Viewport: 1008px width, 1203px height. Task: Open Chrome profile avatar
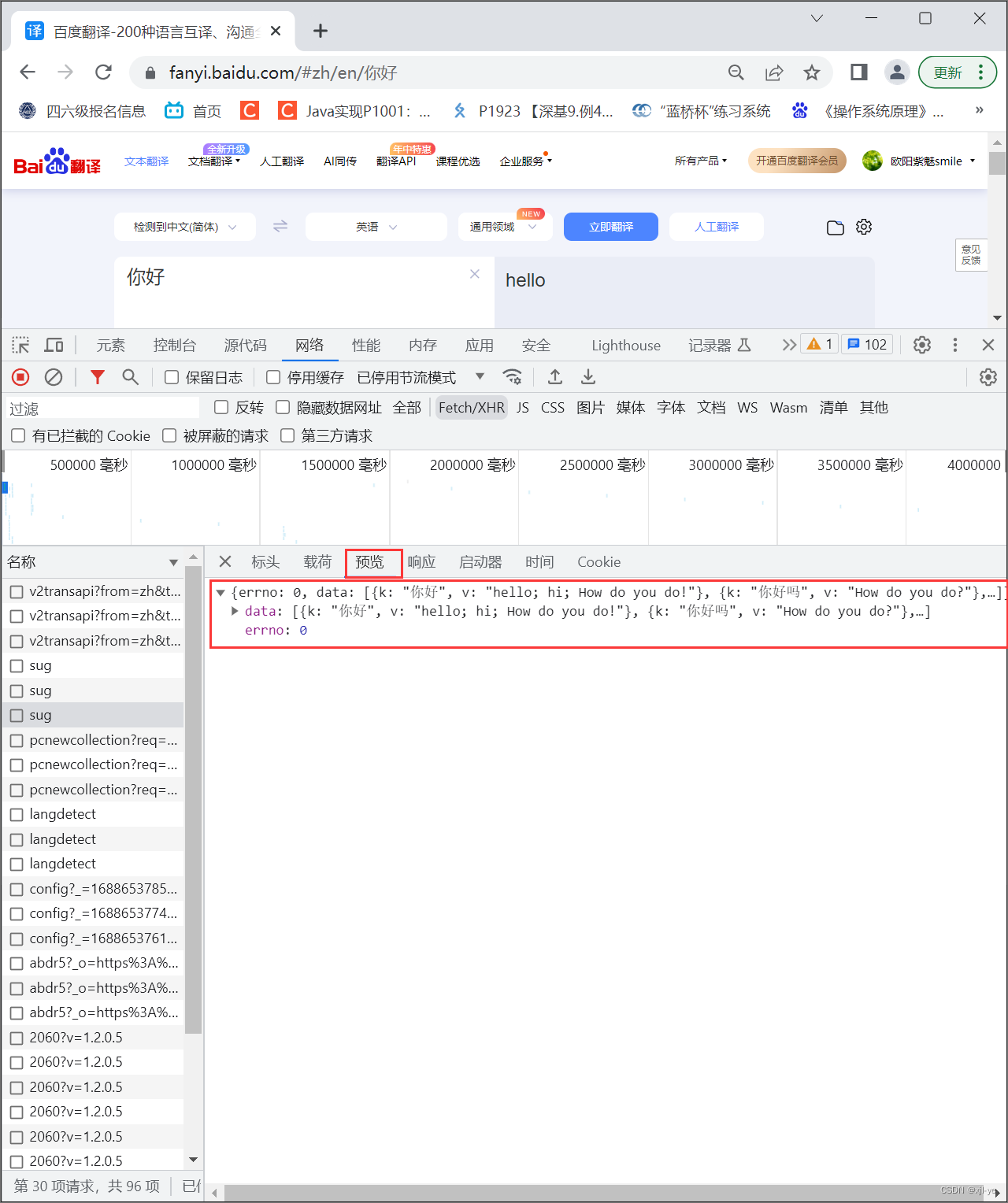[897, 72]
